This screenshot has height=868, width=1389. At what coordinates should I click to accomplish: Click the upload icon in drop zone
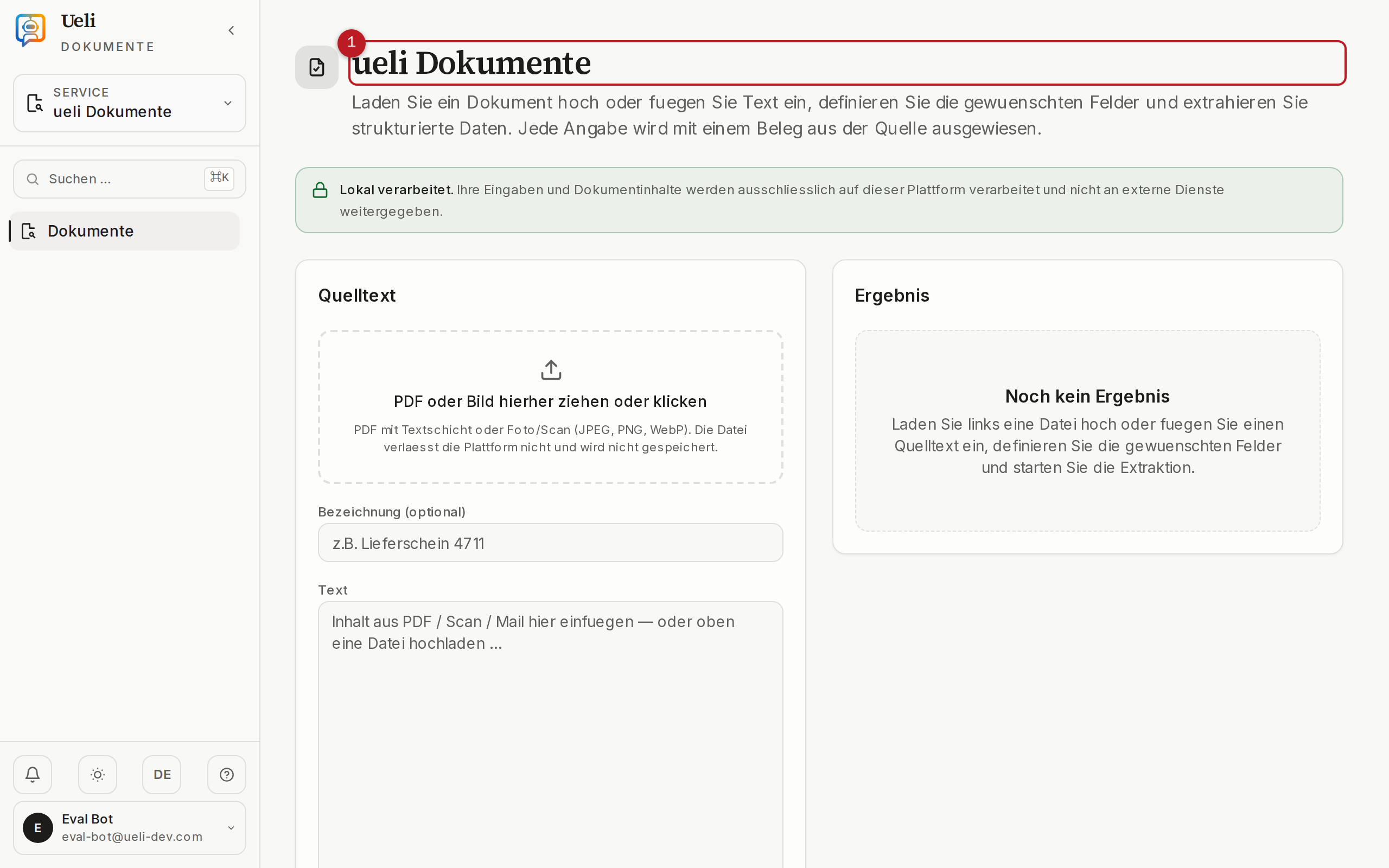pos(551,371)
